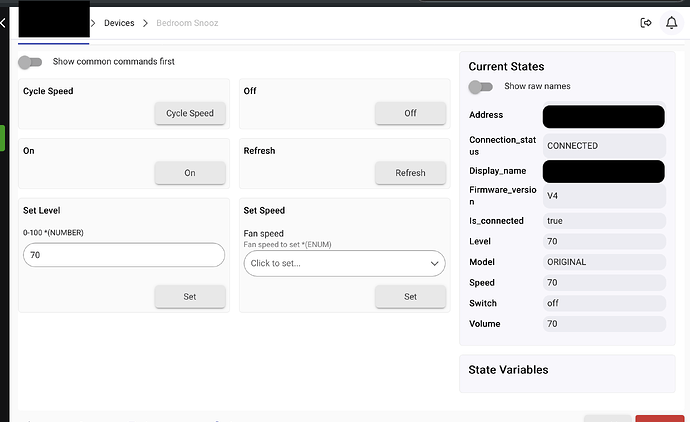Image resolution: width=690 pixels, height=422 pixels.
Task: Click the Connection_status value field
Action: click(x=603, y=146)
